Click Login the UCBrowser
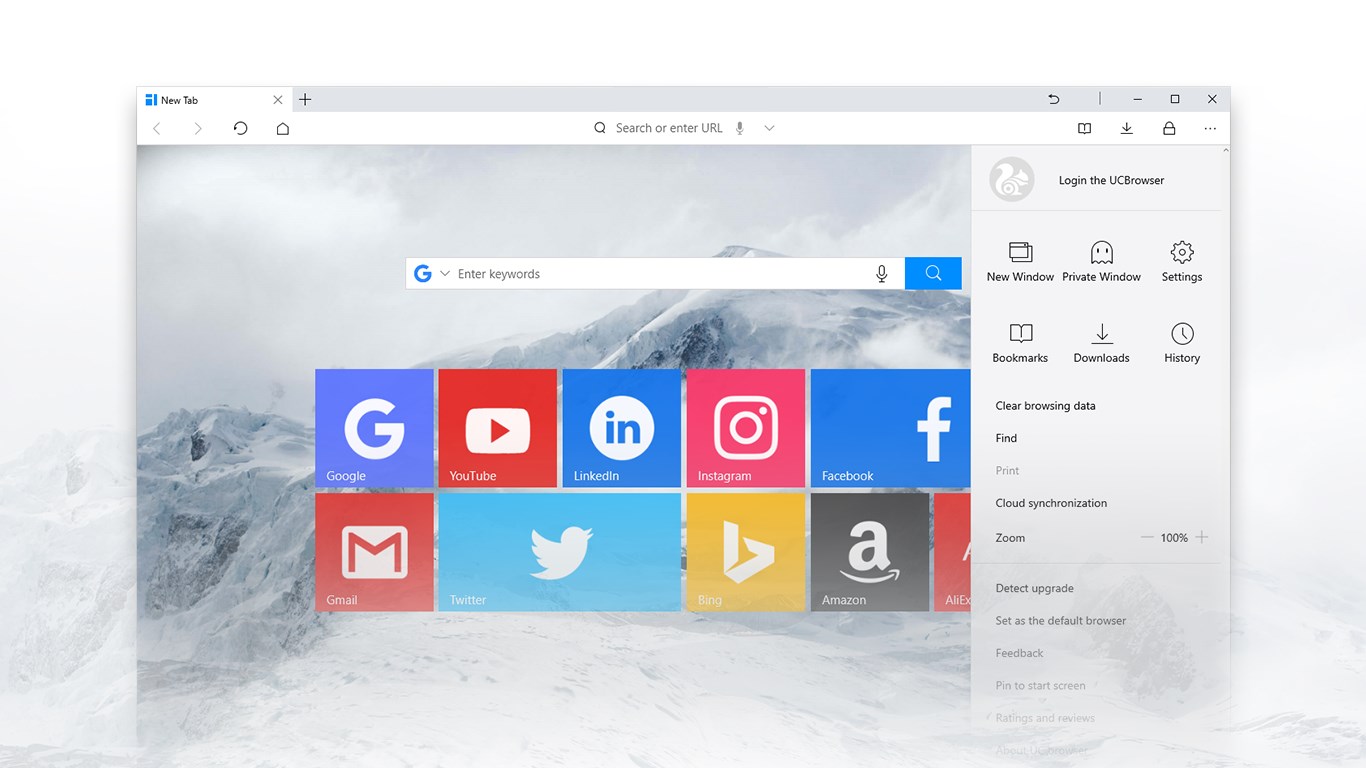This screenshot has height=768, width=1366. (x=1111, y=180)
